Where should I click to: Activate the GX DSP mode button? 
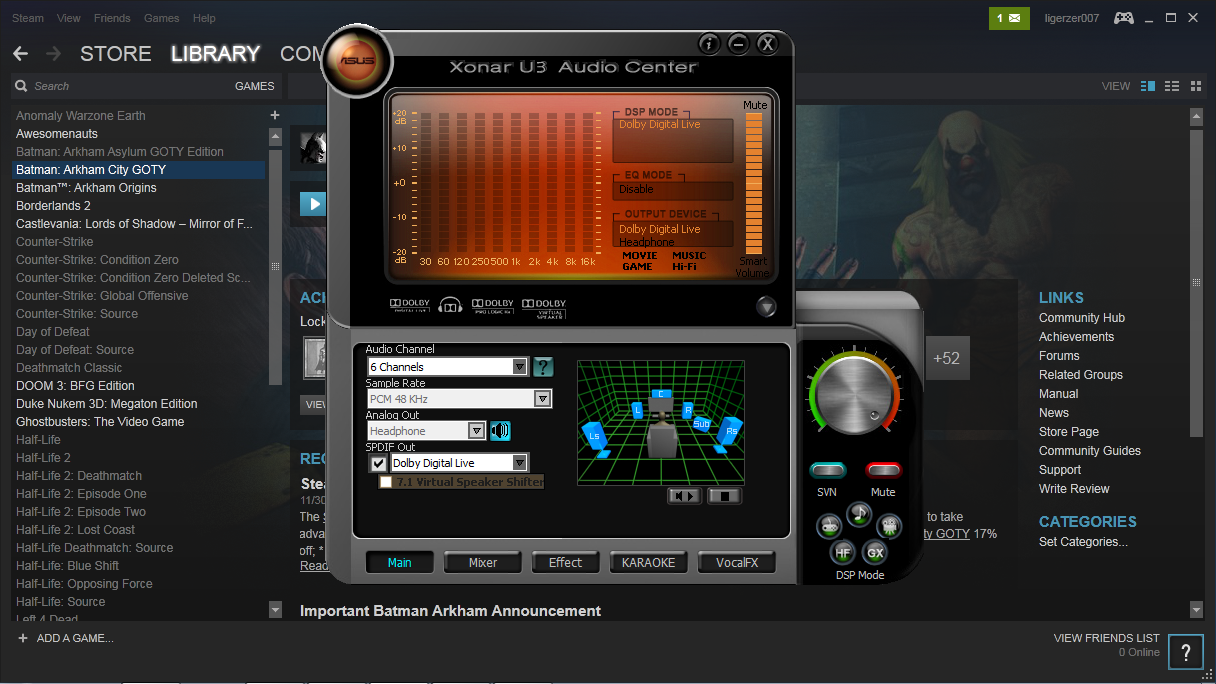point(875,552)
